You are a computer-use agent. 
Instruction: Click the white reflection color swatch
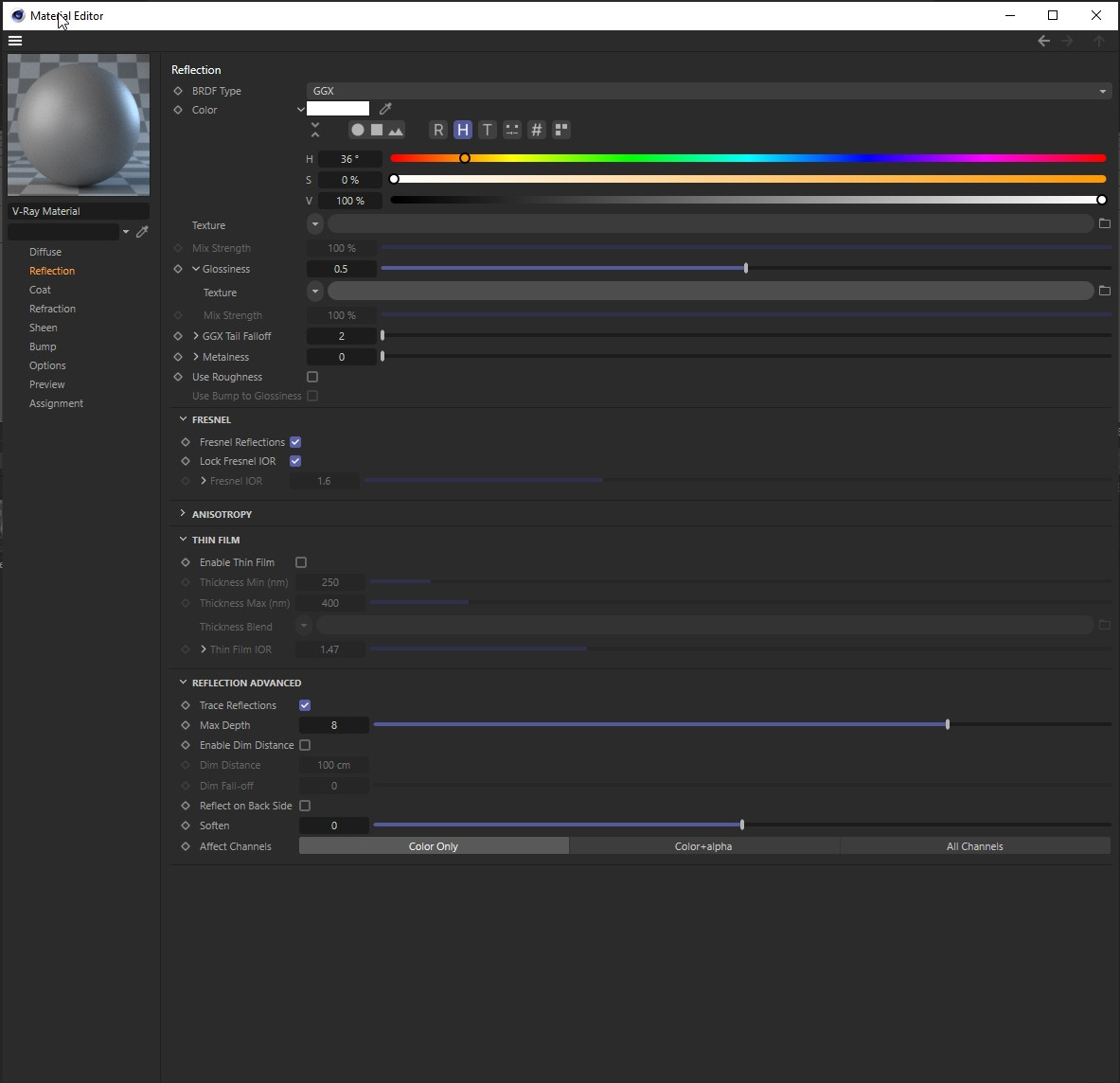pos(338,109)
